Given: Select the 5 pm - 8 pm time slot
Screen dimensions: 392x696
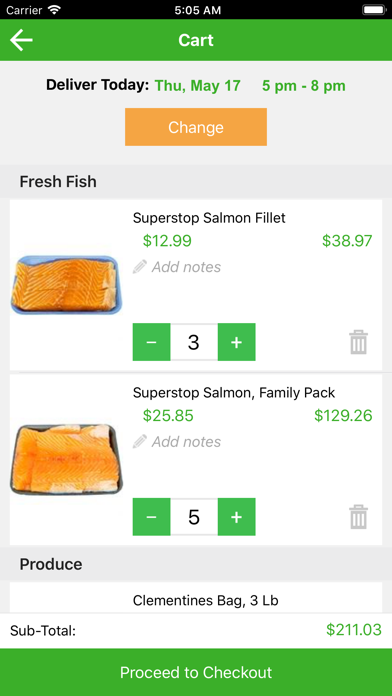Looking at the screenshot, I should click(304, 86).
